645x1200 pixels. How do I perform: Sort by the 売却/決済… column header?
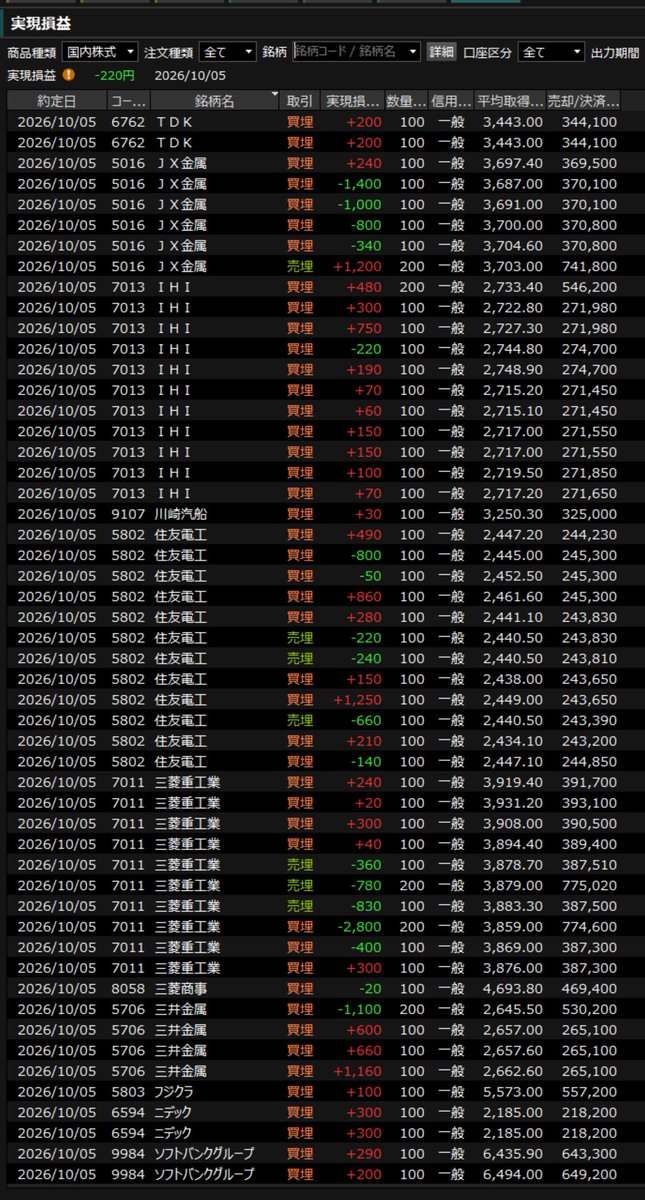coord(584,101)
